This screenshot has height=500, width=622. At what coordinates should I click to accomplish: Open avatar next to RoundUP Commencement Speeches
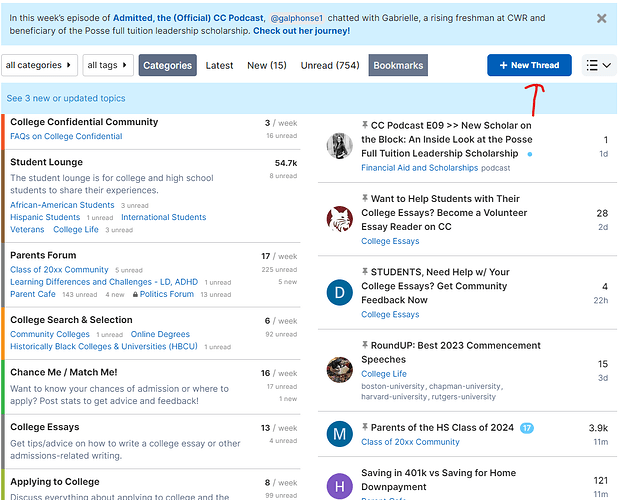340,370
